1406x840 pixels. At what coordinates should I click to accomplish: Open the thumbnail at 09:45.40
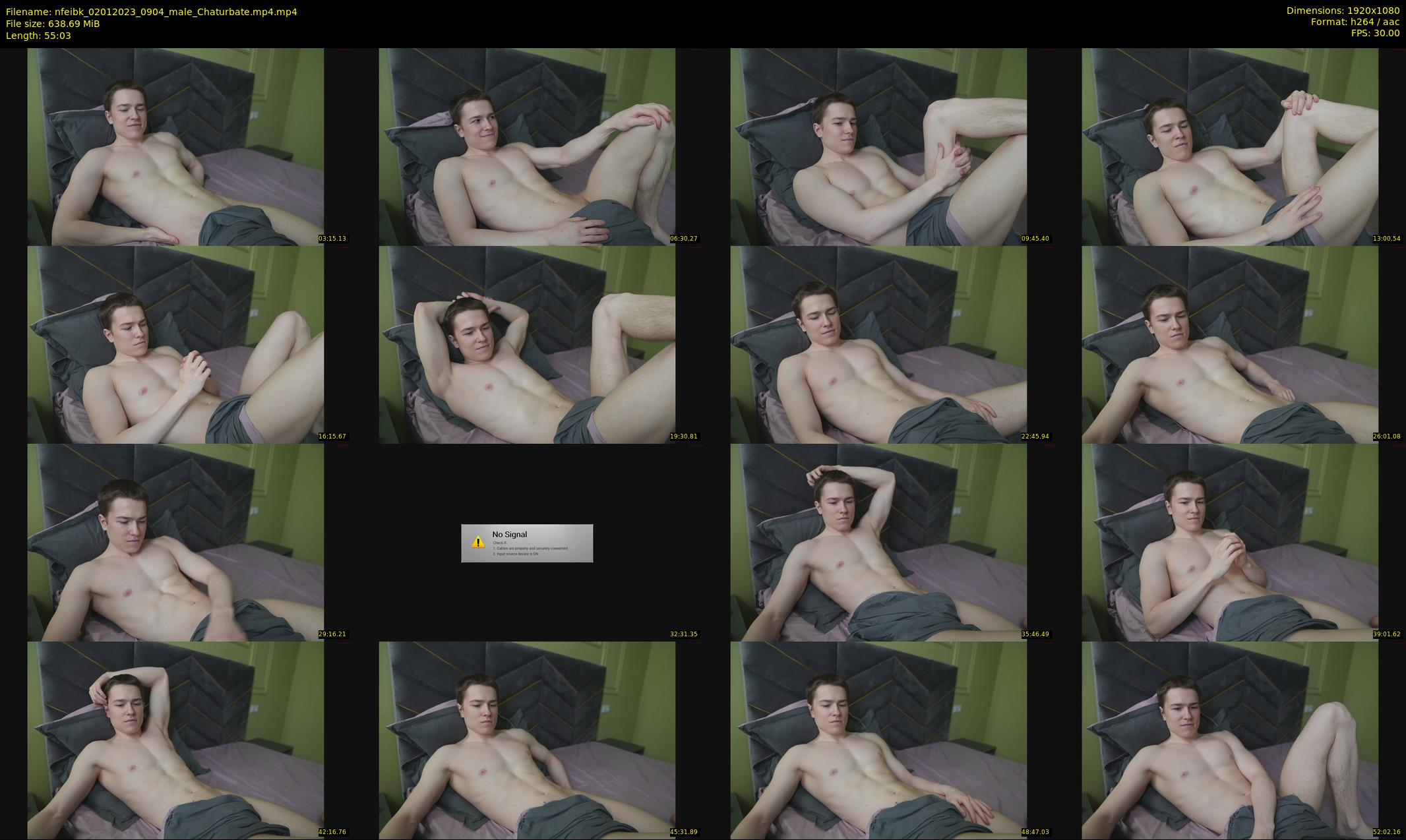[x=878, y=146]
